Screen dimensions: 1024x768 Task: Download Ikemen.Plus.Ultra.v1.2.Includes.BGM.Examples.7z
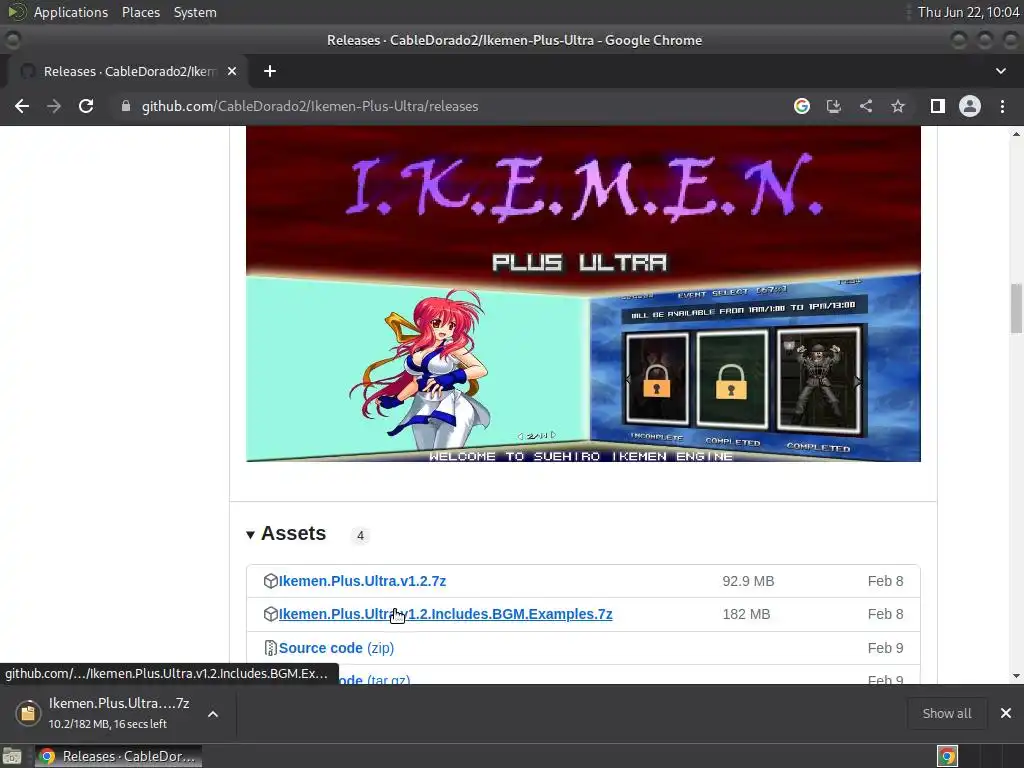tap(445, 615)
